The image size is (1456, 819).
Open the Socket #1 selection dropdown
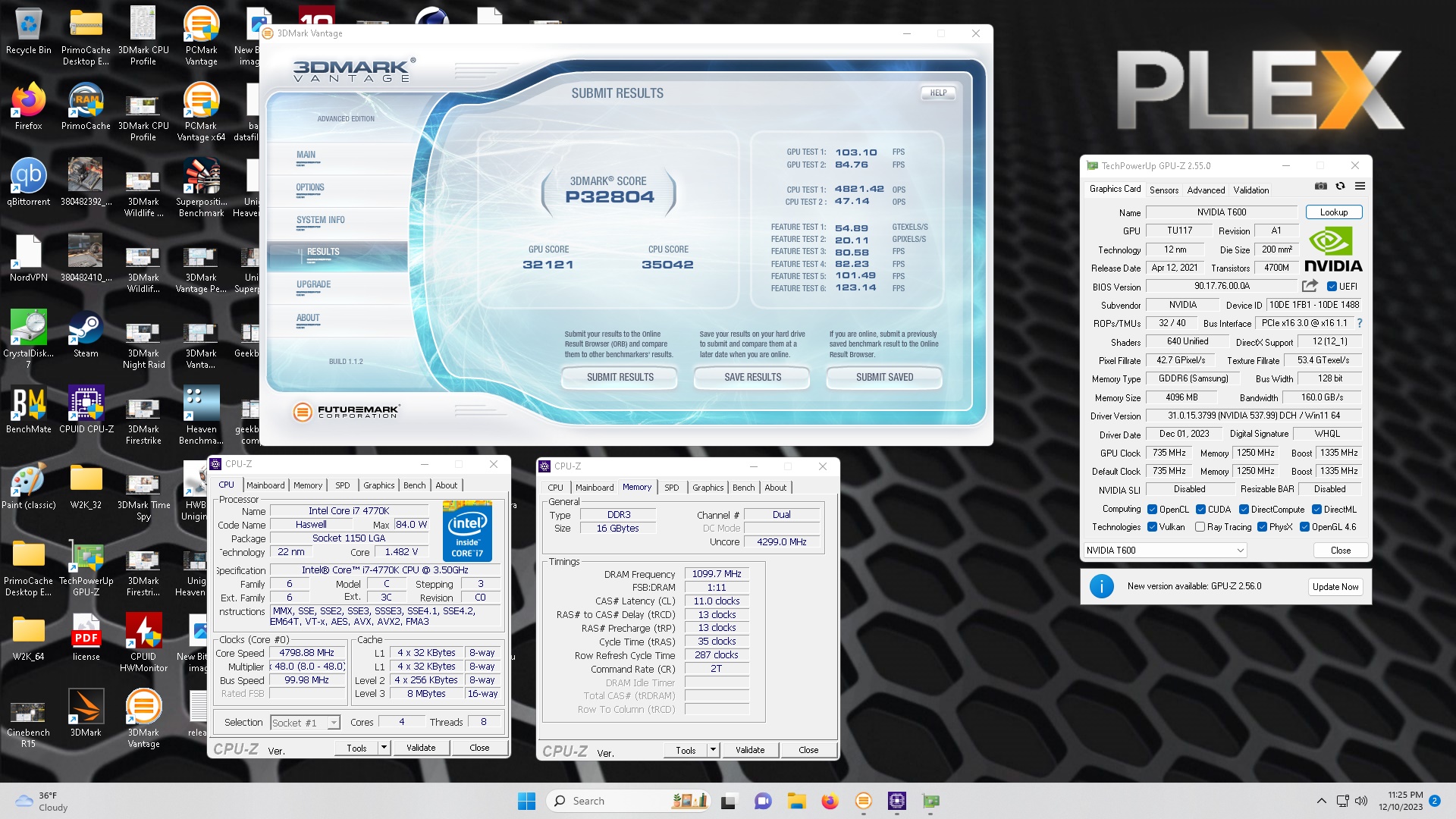click(305, 723)
